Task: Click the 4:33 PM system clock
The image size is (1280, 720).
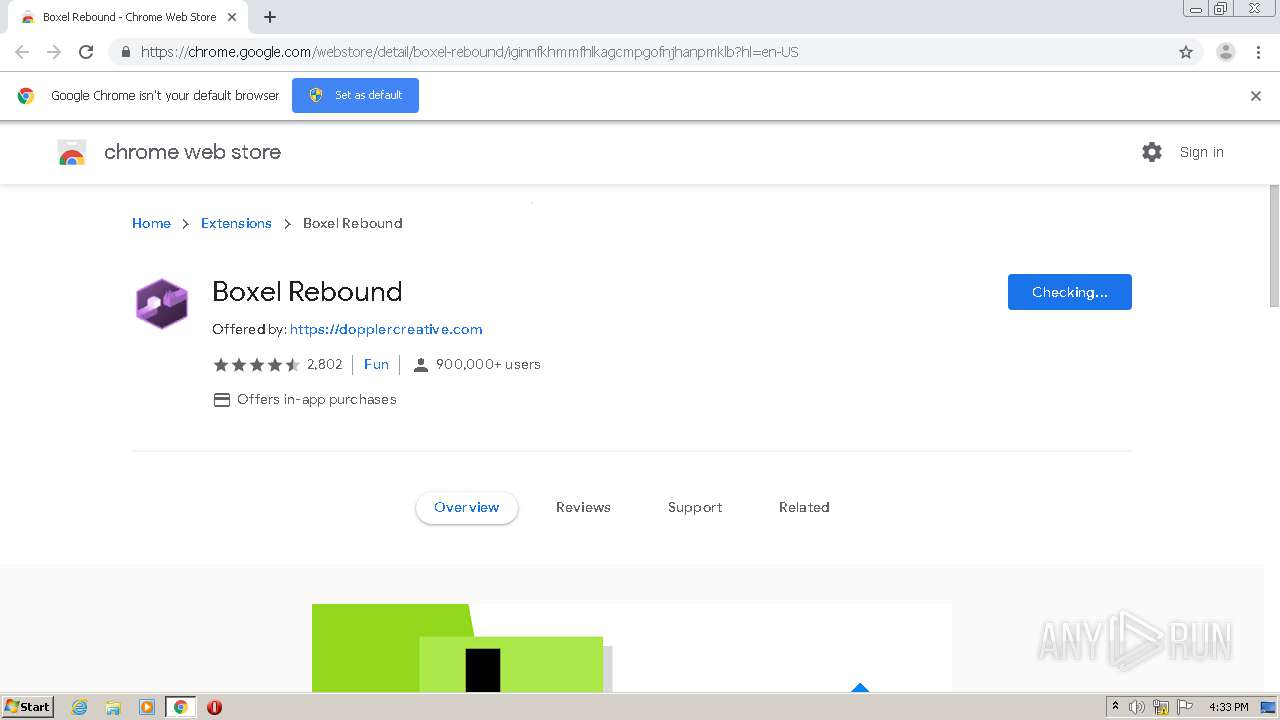Action: click(1229, 707)
